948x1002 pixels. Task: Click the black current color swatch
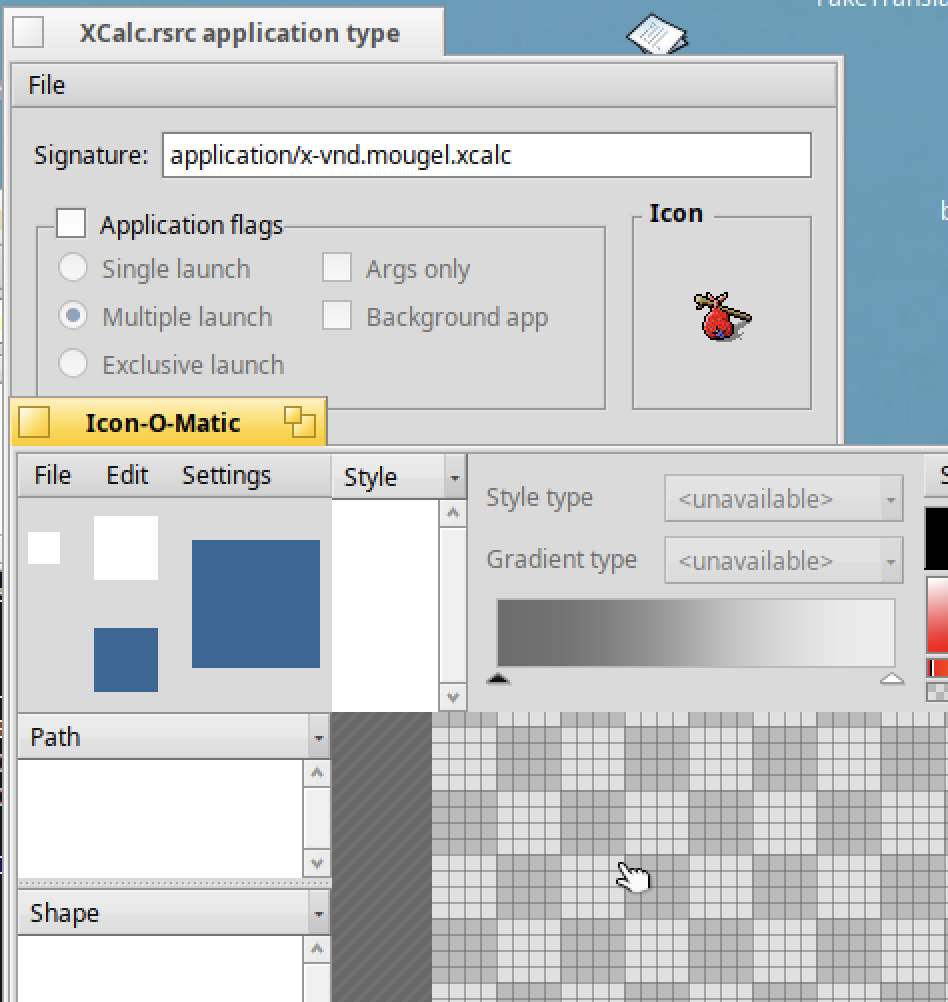[x=937, y=540]
